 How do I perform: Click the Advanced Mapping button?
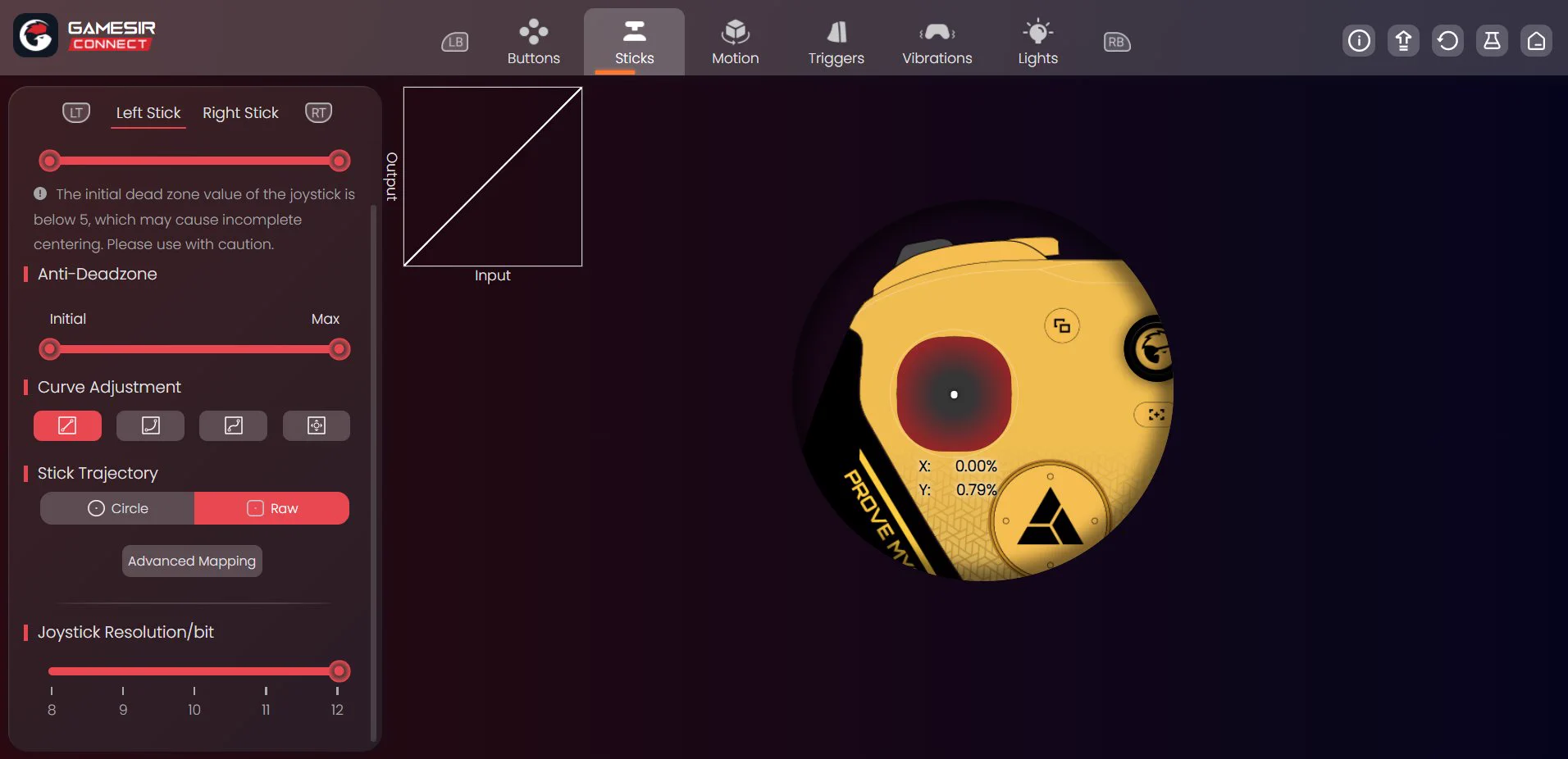pos(192,561)
